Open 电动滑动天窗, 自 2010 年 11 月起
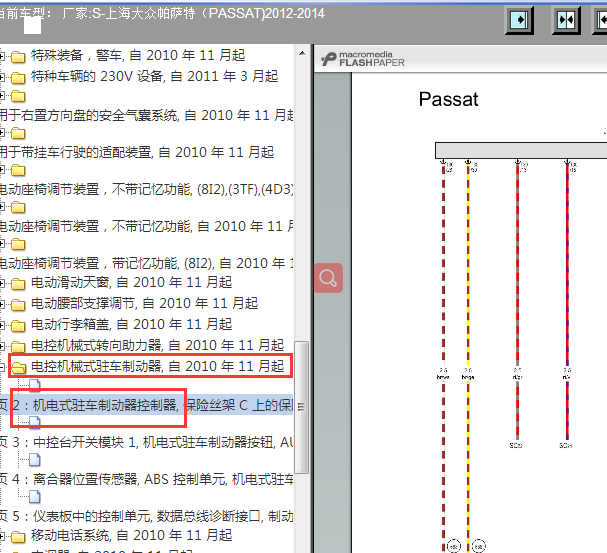Image resolution: width=607 pixels, height=553 pixels. click(131, 282)
